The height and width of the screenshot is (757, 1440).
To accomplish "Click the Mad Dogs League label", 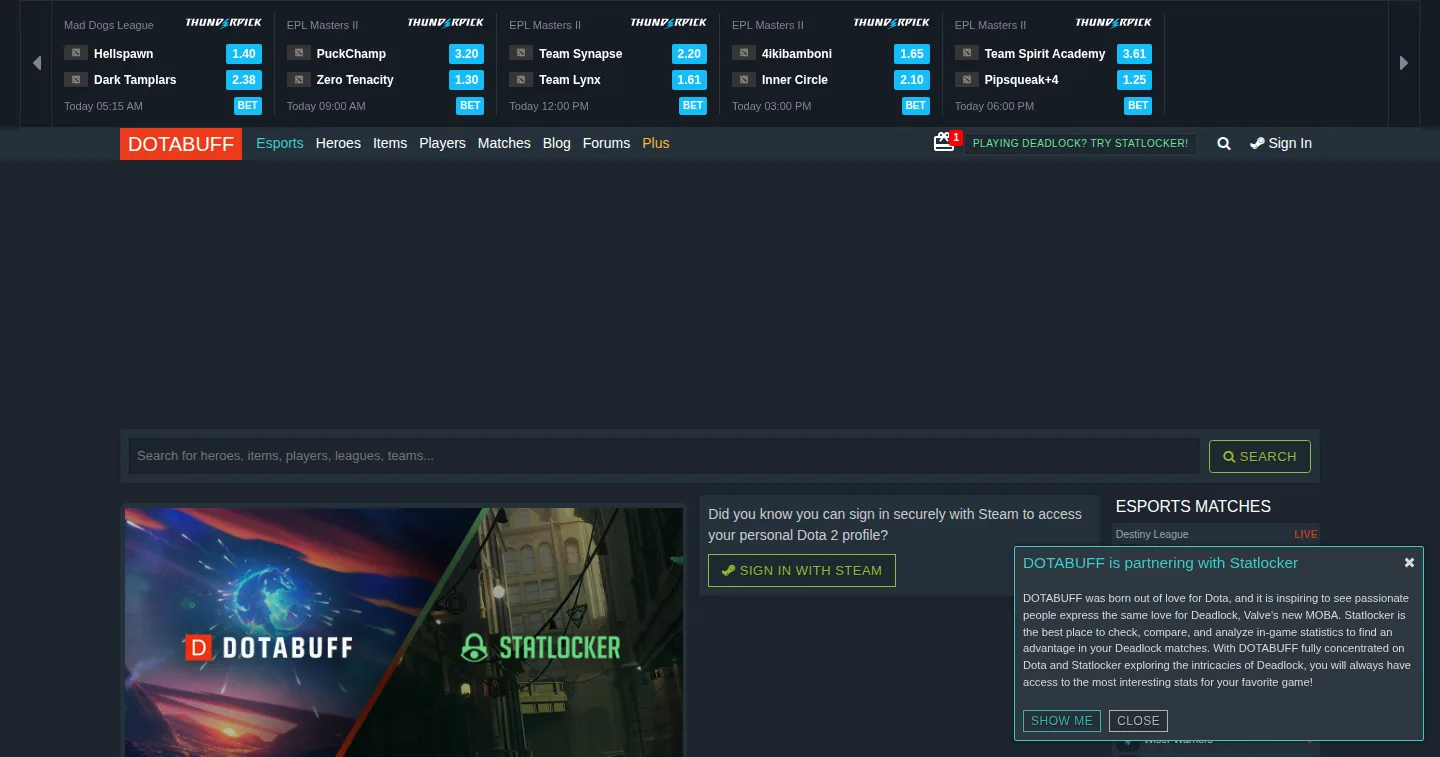I will 109,25.
